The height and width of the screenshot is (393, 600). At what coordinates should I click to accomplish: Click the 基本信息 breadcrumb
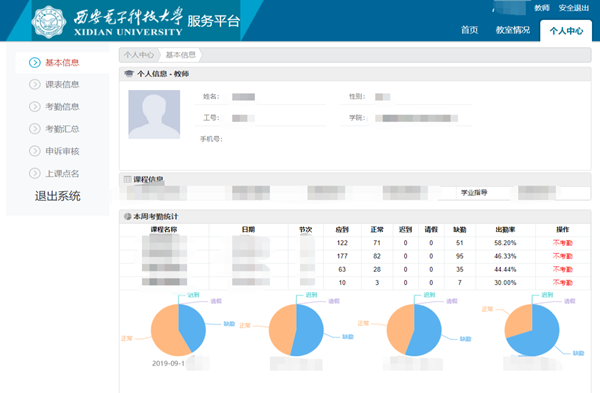coord(181,55)
